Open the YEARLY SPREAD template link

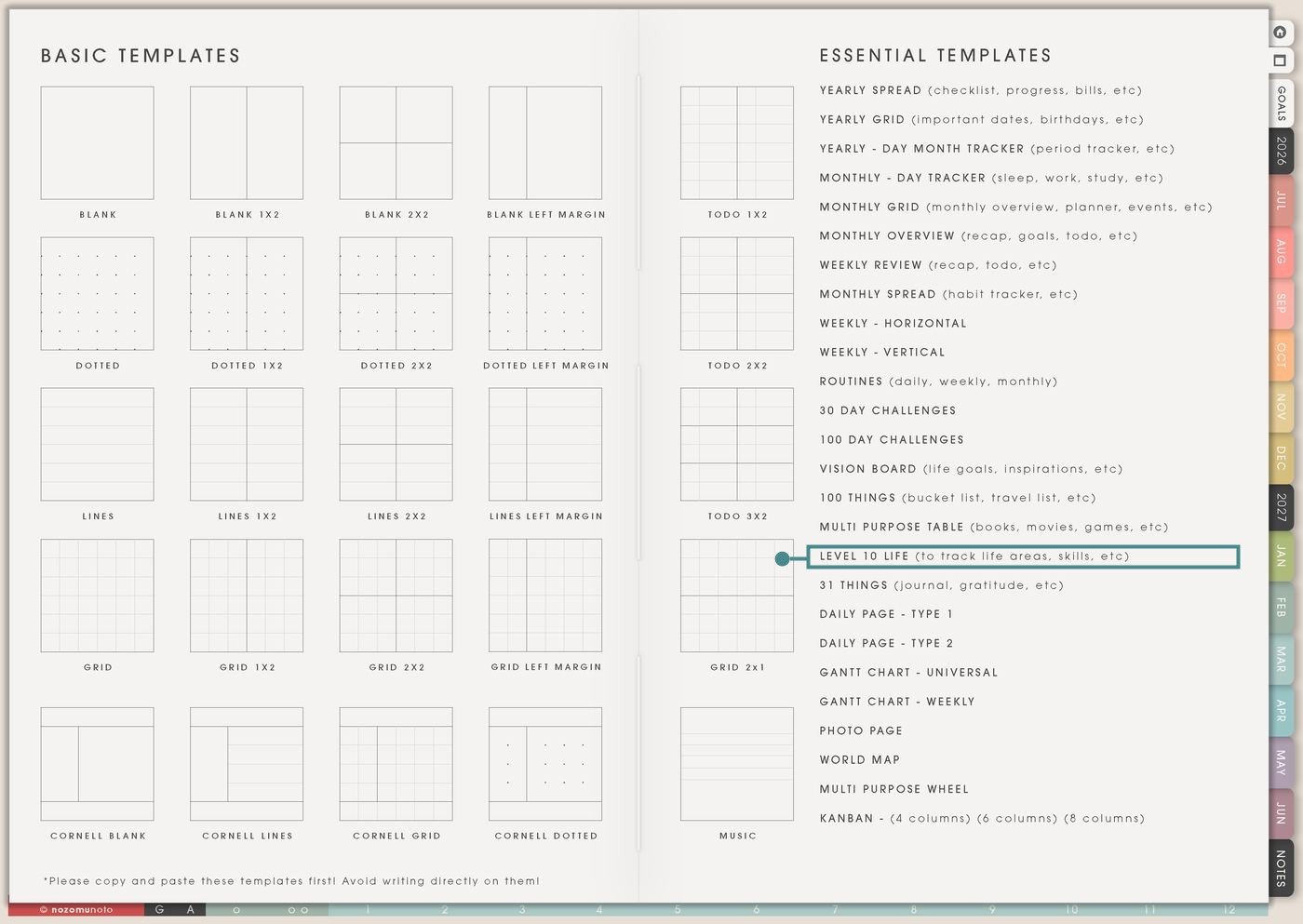981,90
